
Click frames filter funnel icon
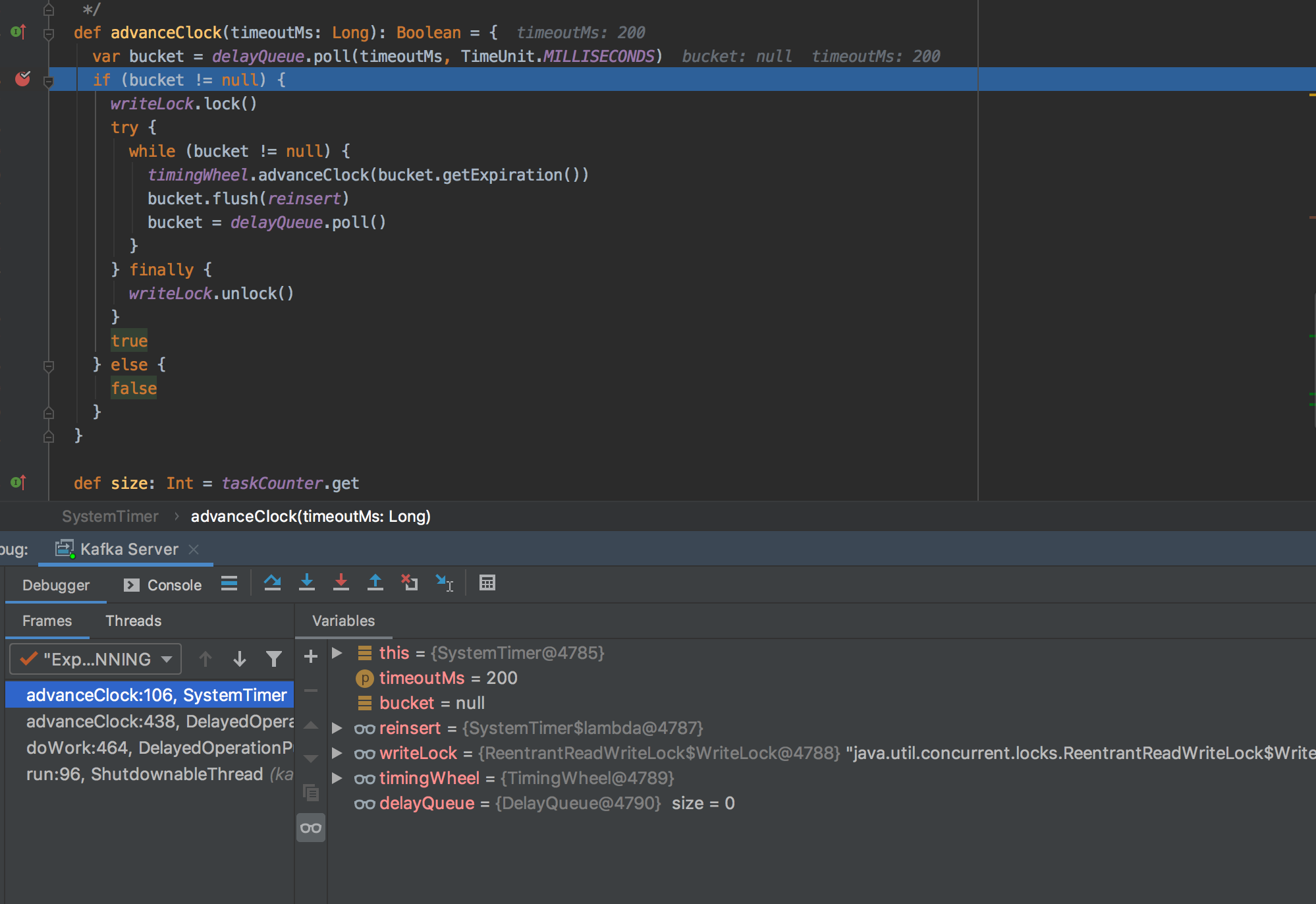coord(274,659)
